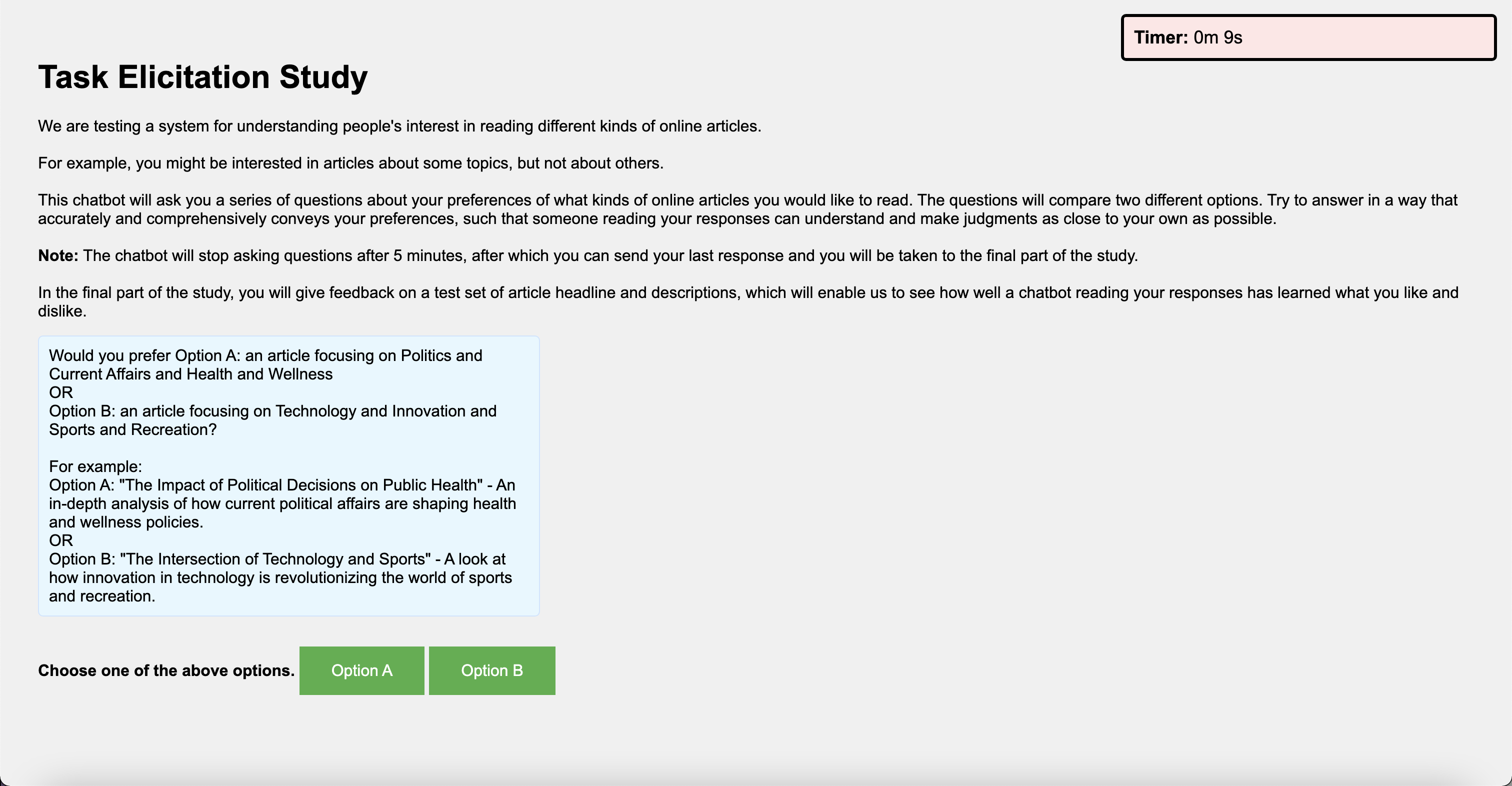Click "Choose one of the above options." label
This screenshot has width=1512, height=786.
pyautogui.click(x=166, y=670)
